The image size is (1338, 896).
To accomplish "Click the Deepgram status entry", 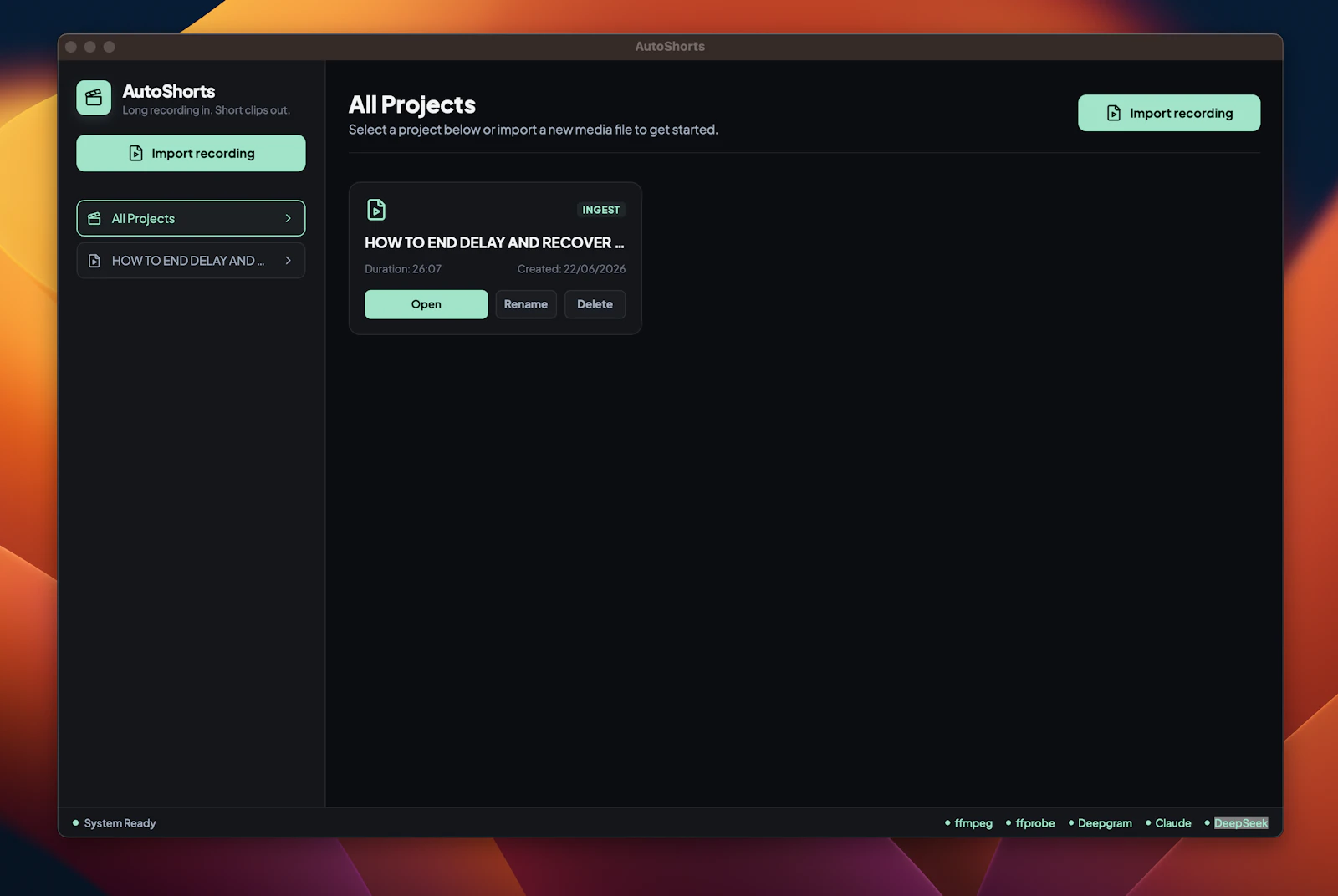I will pos(1100,823).
